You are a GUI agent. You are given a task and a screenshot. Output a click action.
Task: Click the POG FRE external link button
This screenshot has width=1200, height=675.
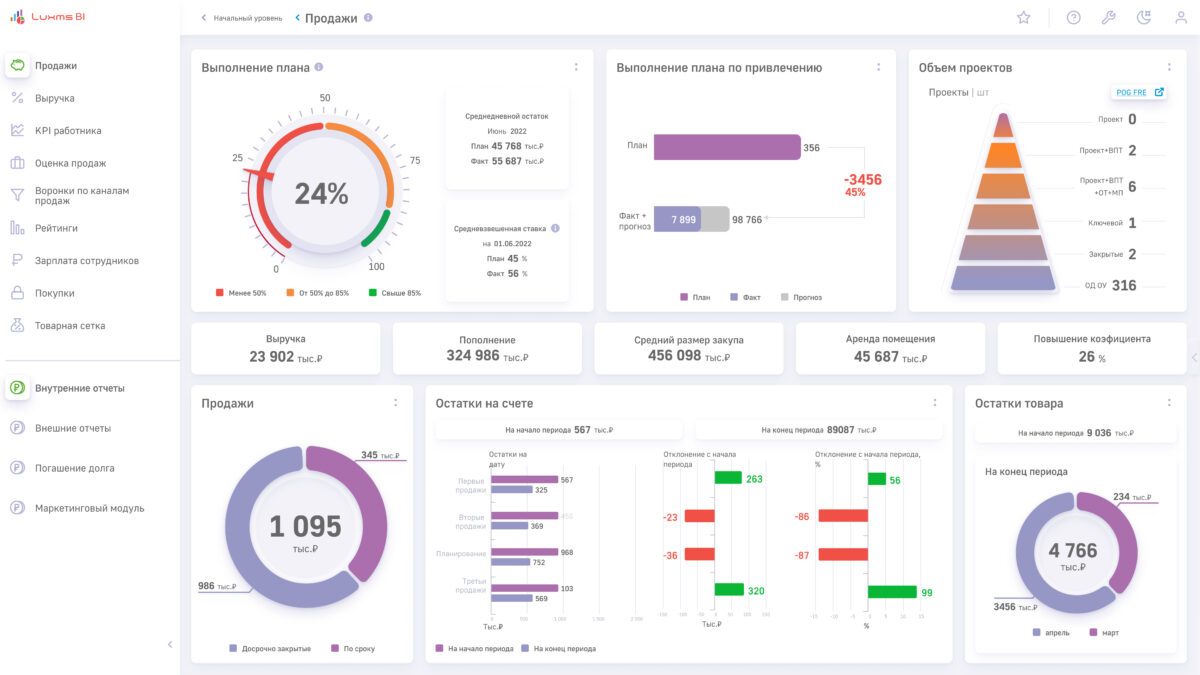[x=1138, y=92]
